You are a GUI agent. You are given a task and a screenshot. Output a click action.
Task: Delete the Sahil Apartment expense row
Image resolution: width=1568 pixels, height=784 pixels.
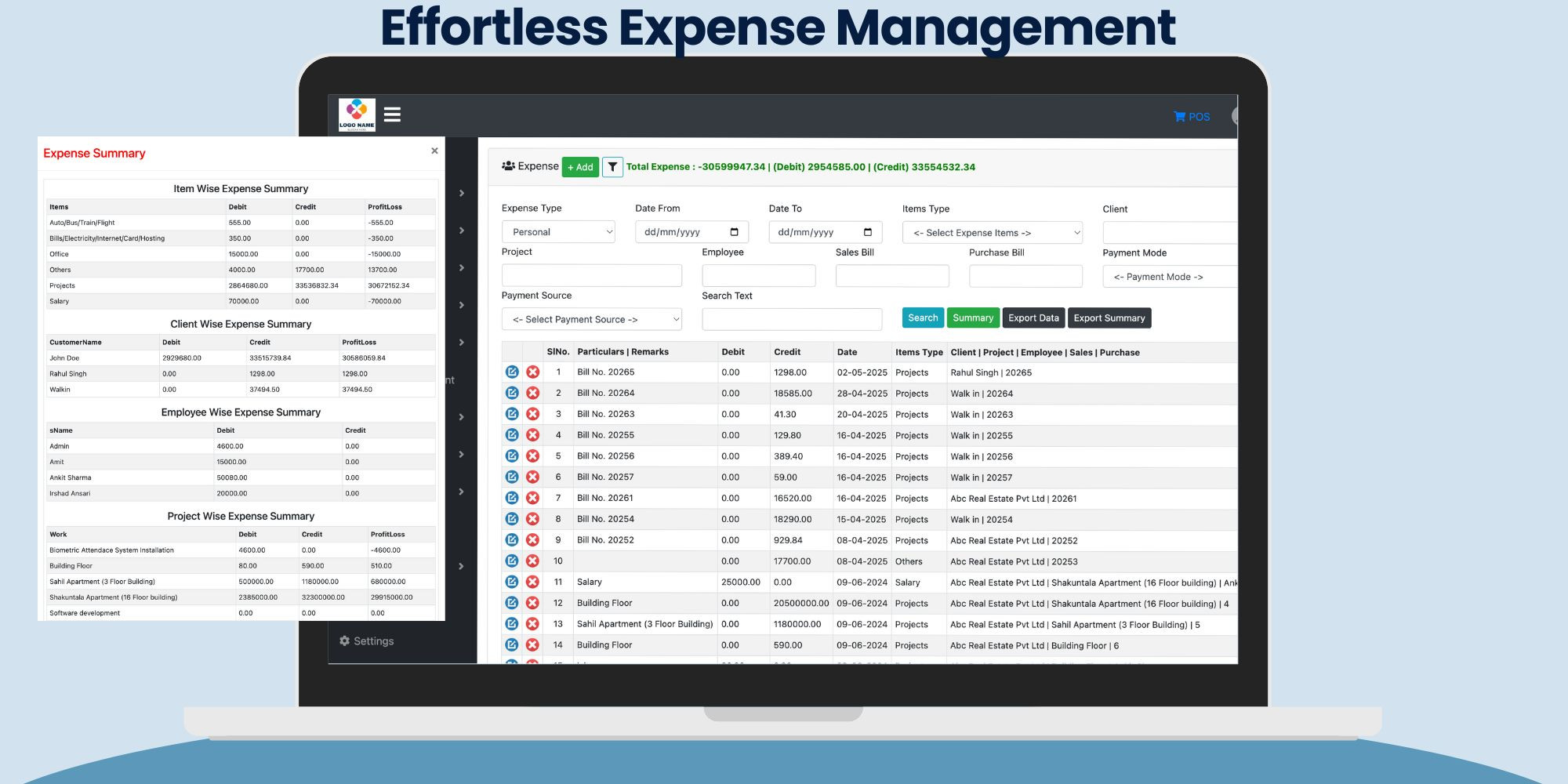pyautogui.click(x=532, y=624)
